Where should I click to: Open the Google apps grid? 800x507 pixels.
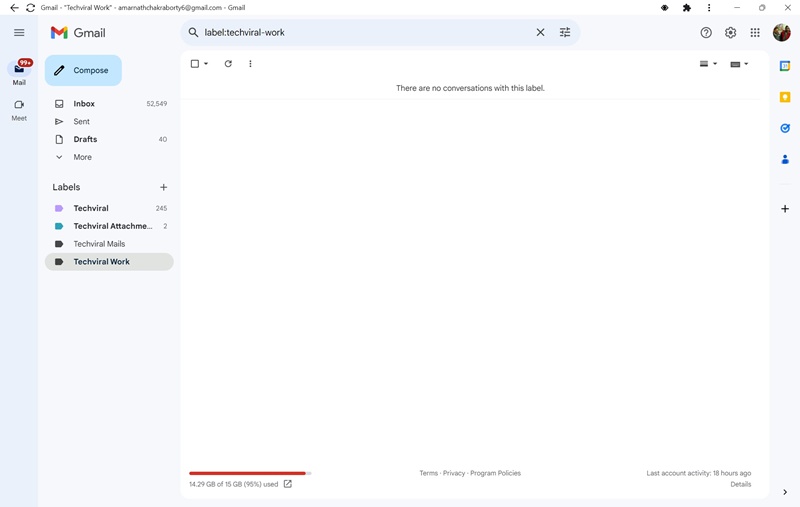(755, 33)
